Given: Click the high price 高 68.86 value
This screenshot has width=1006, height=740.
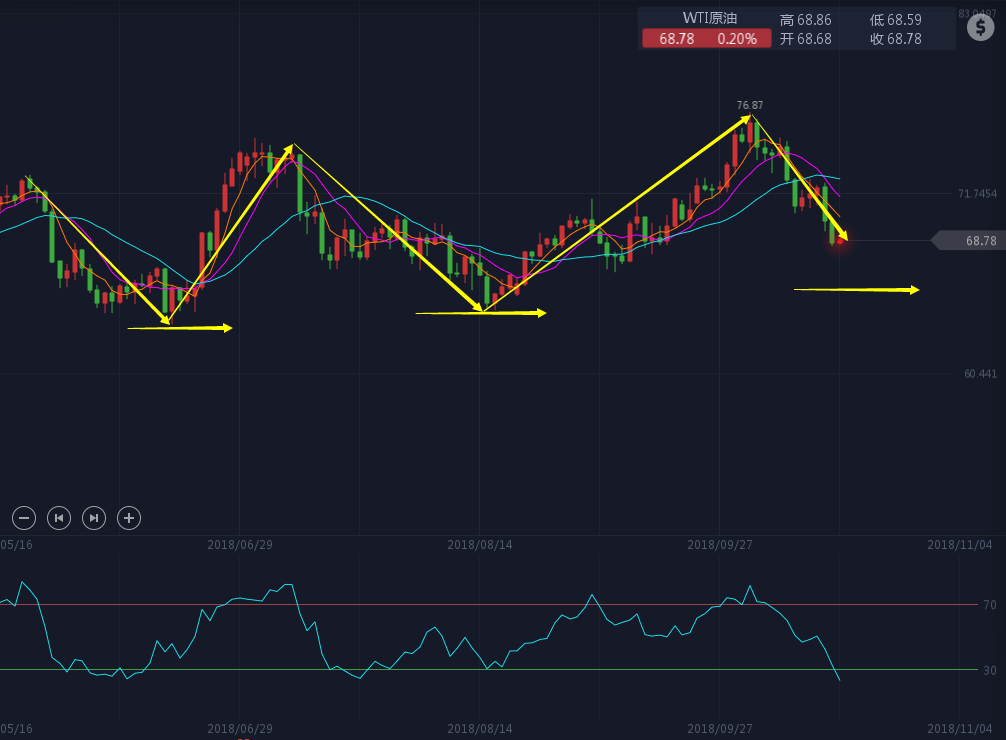Looking at the screenshot, I should pos(806,19).
